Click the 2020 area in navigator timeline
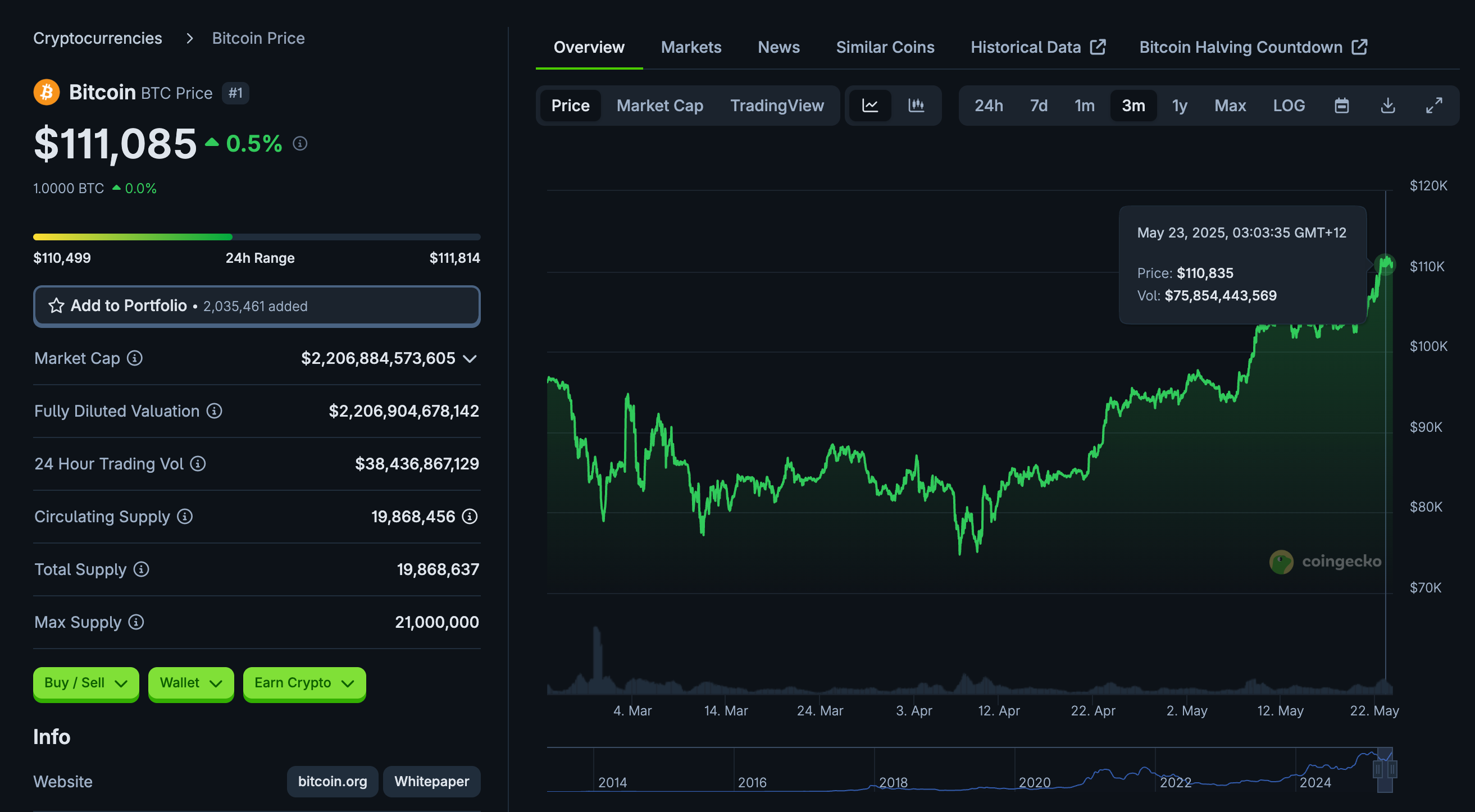Viewport: 1475px width, 812px height. 1034,782
